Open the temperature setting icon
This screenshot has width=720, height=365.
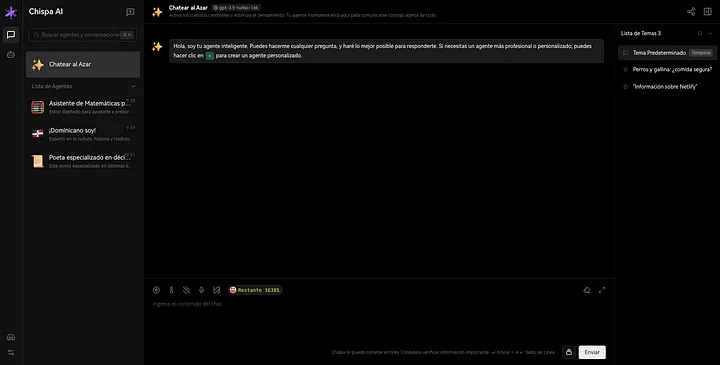[171, 290]
